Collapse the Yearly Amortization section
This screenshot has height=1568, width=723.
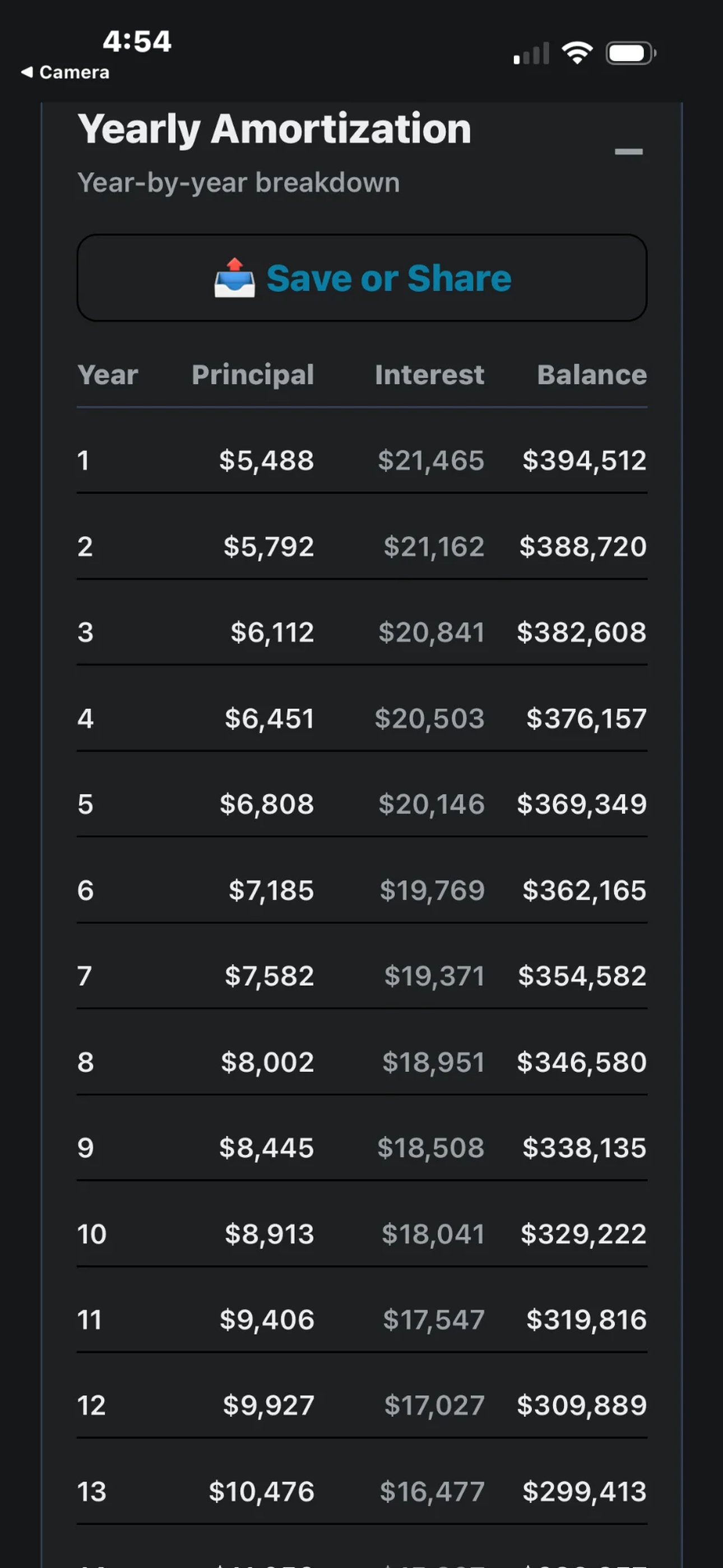pos(629,151)
